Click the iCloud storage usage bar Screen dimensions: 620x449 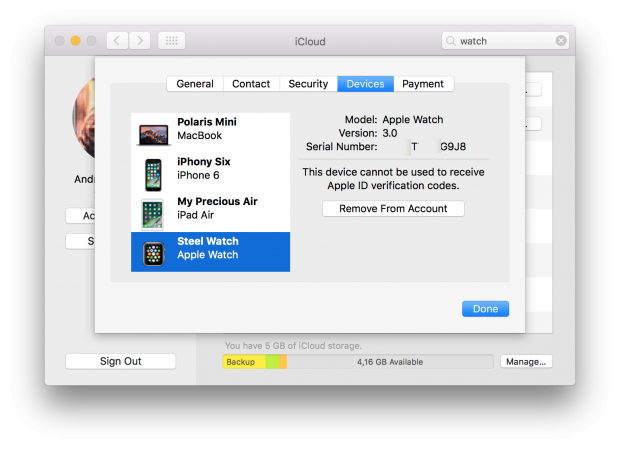358,362
